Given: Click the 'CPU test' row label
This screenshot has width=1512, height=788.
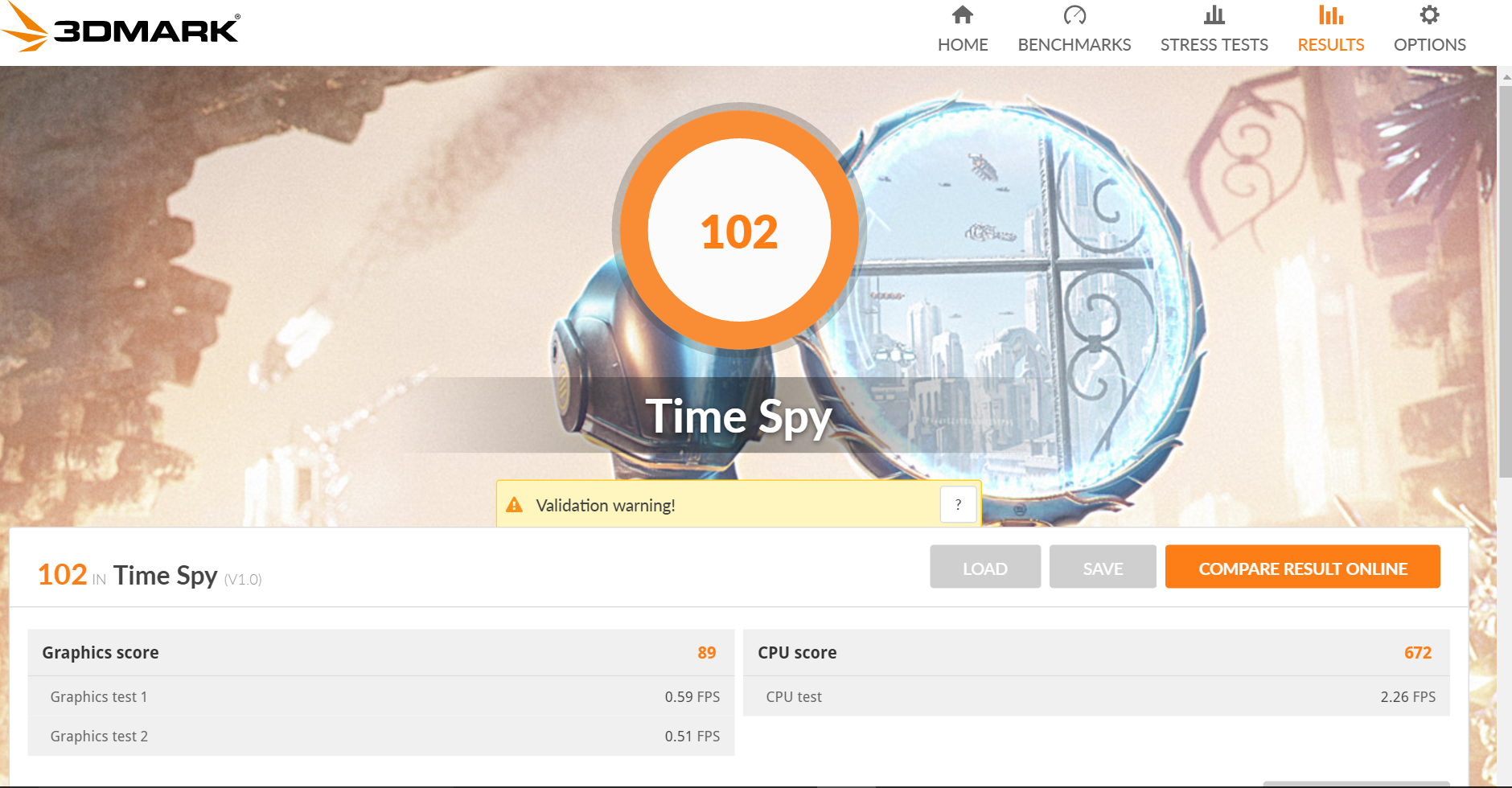Looking at the screenshot, I should click(x=794, y=697).
